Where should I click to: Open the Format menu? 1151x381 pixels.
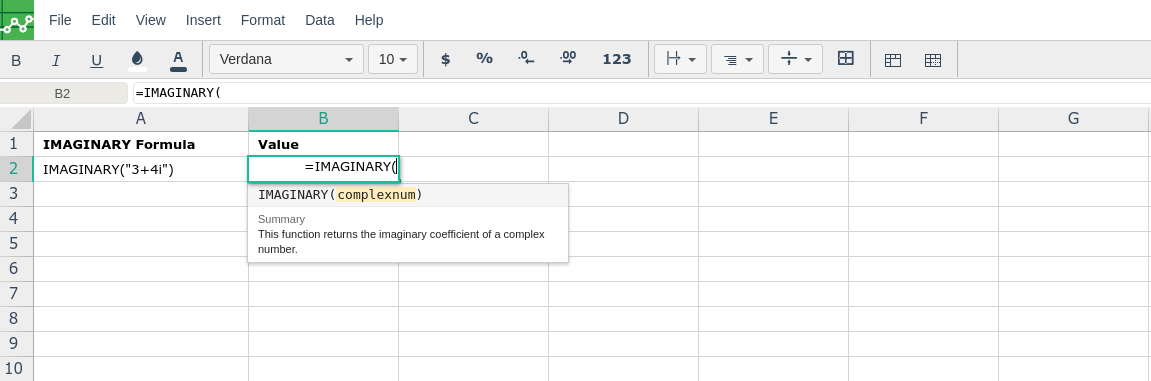pyautogui.click(x=263, y=21)
